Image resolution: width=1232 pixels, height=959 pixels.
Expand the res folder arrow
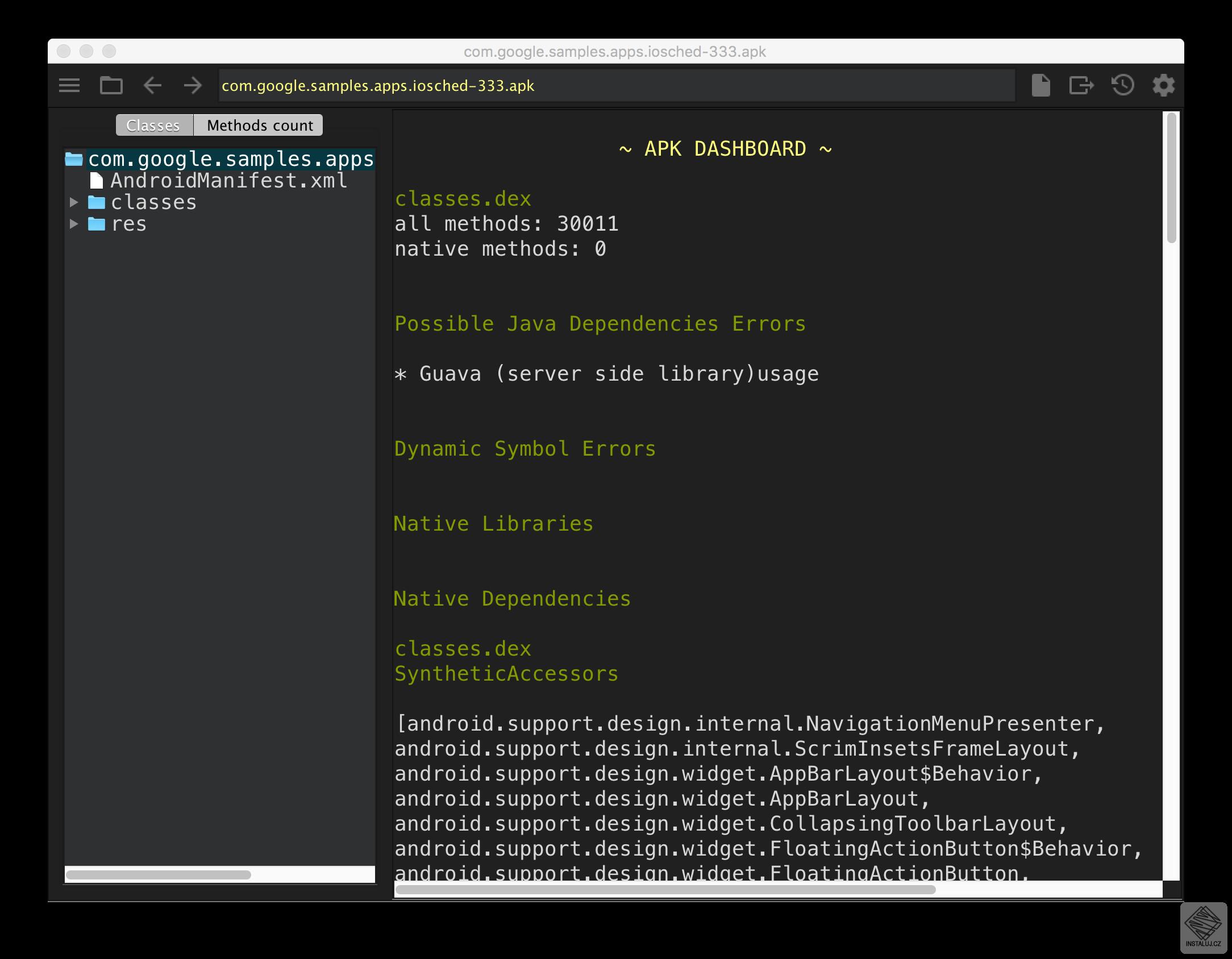(x=74, y=224)
